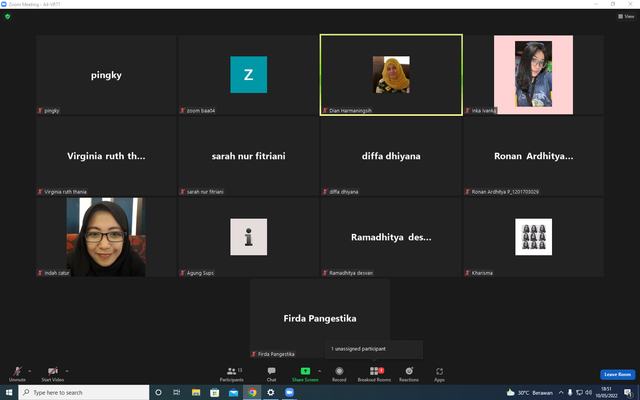Open Mail from the taskbar
The image size is (640, 400).
coord(233,392)
